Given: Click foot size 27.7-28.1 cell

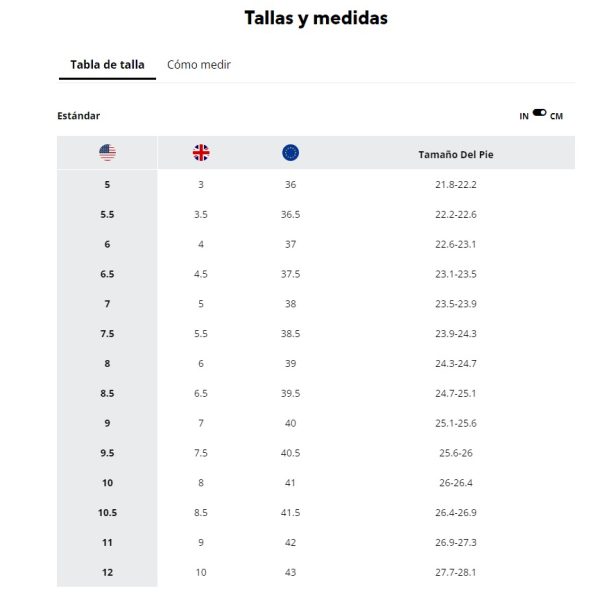Looking at the screenshot, I should point(456,572).
